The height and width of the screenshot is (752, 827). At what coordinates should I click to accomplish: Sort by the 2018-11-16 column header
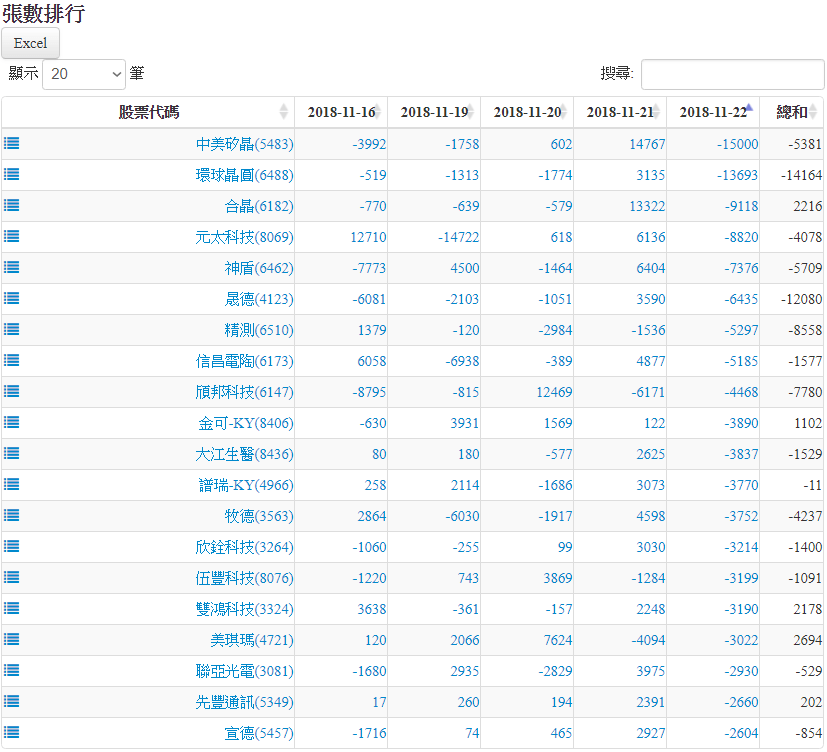(341, 112)
